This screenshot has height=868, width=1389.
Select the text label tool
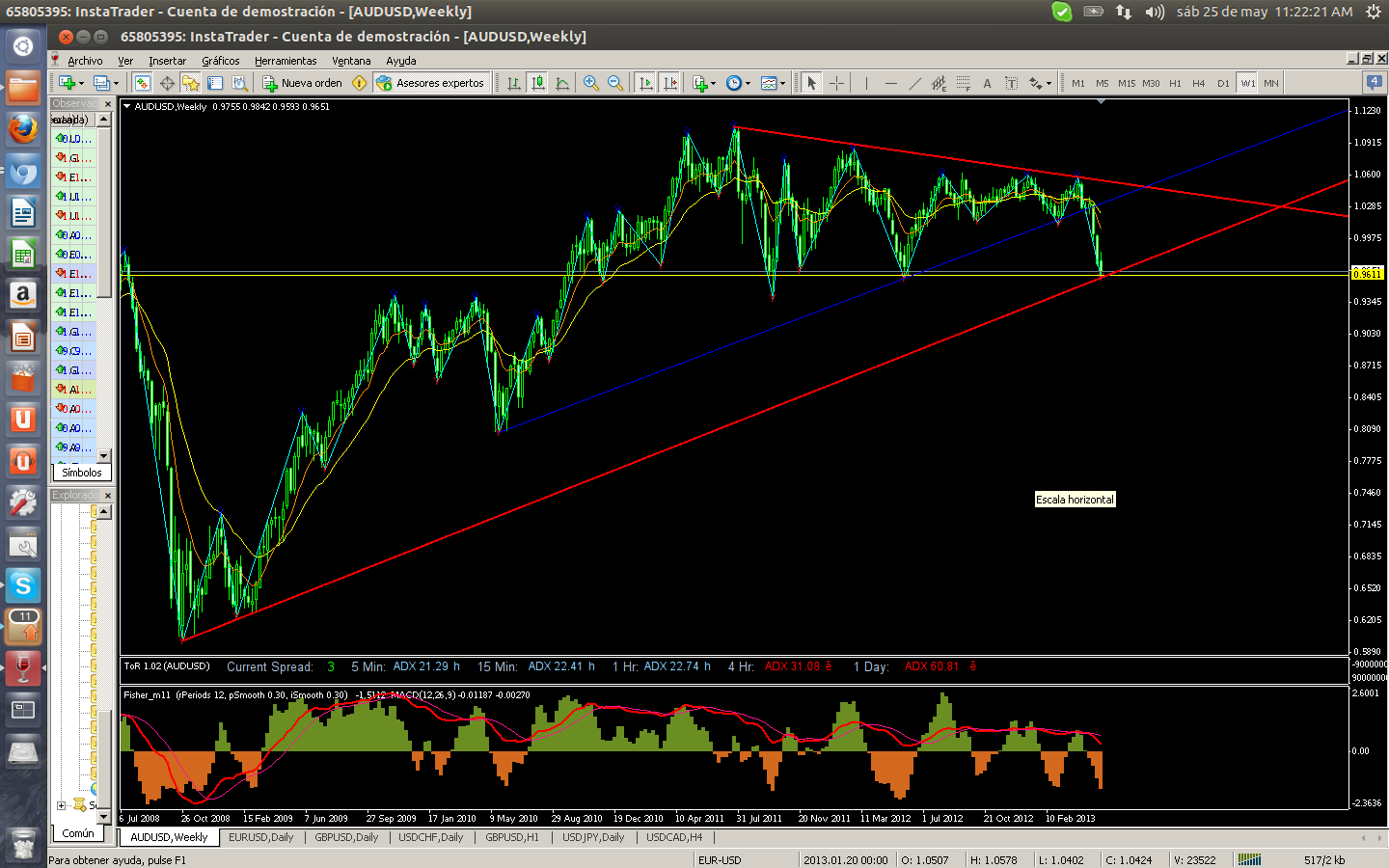point(987,83)
